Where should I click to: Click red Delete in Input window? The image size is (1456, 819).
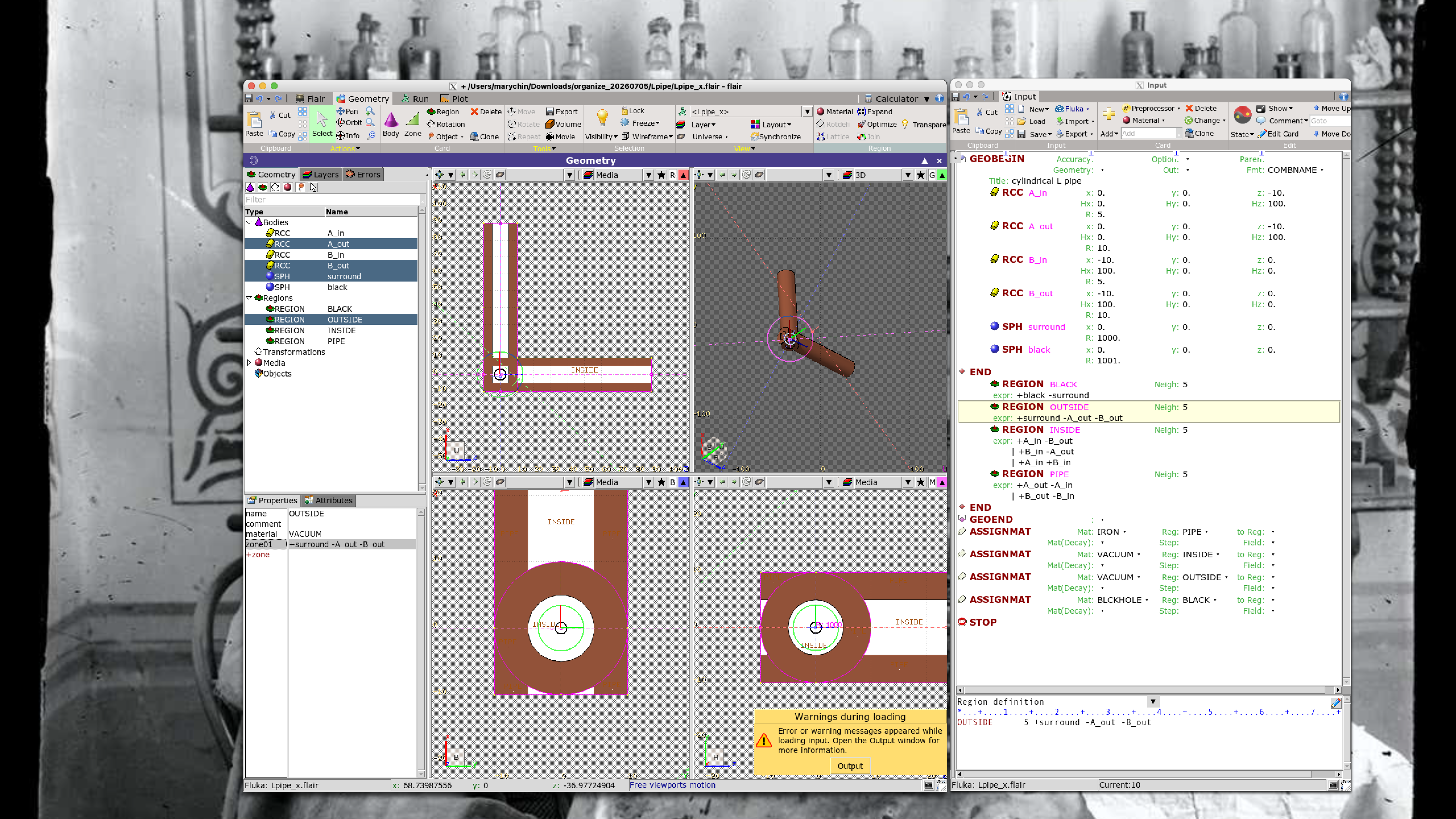1201,109
